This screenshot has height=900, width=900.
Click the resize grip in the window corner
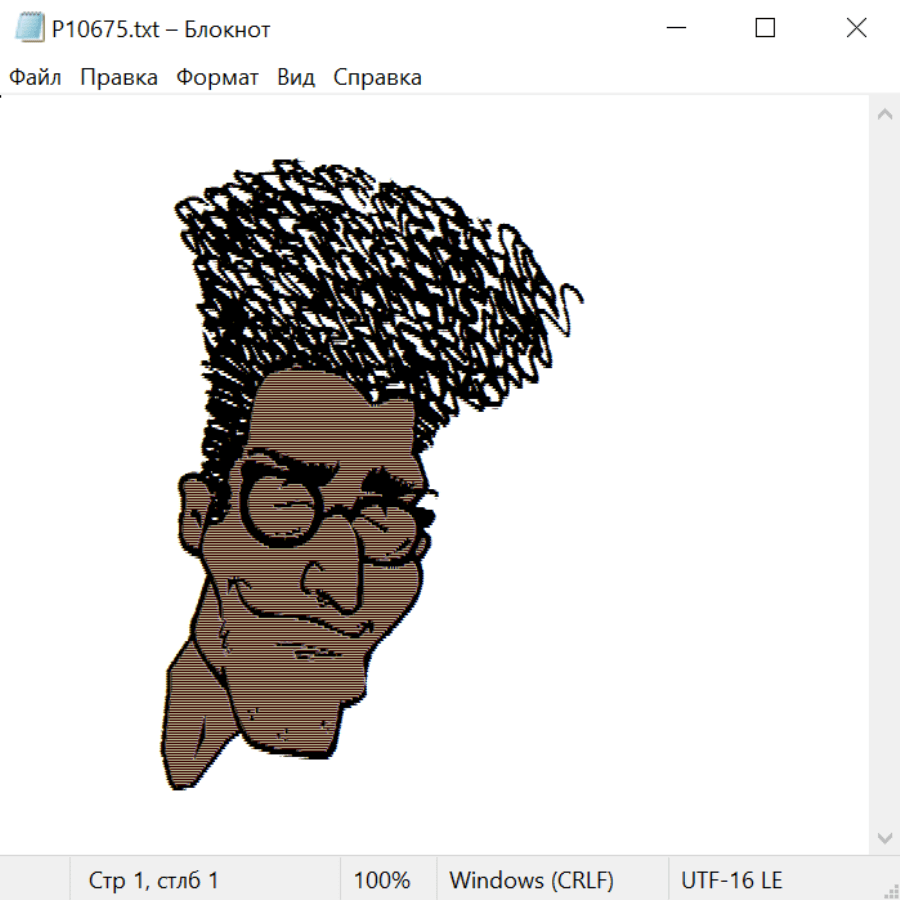(890, 890)
